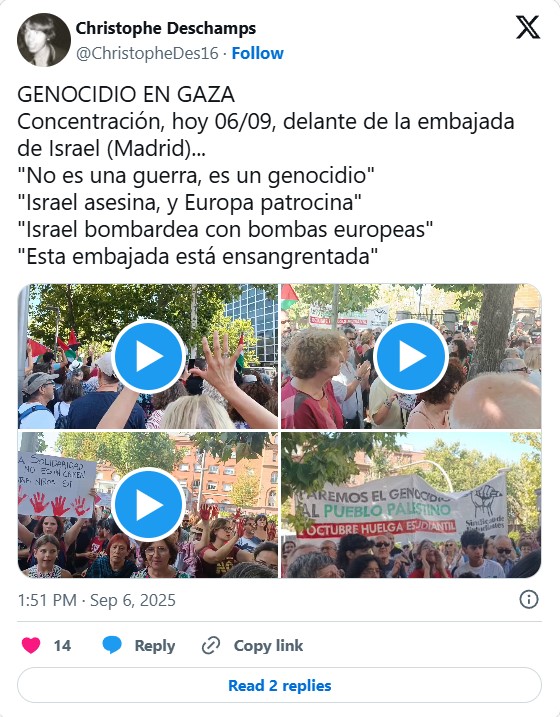The image size is (560, 717).
Task: Like the tweet with heart icon
Action: click(x=31, y=645)
